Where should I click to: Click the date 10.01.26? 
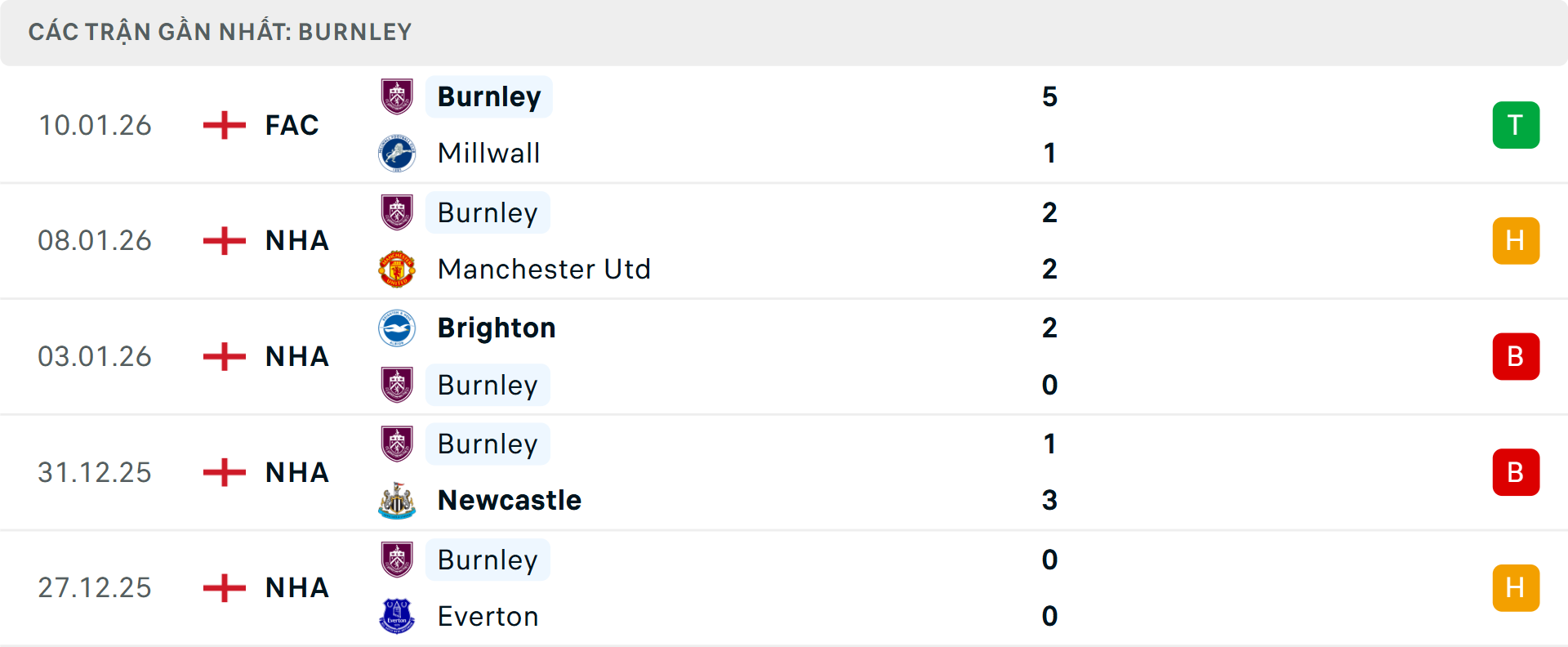pyautogui.click(x=95, y=125)
